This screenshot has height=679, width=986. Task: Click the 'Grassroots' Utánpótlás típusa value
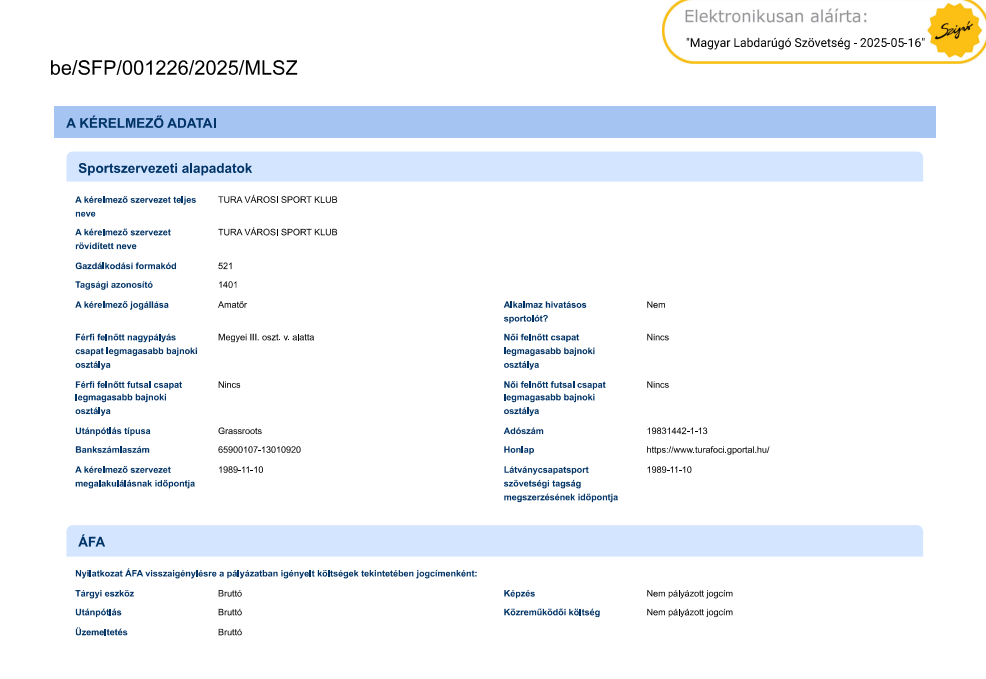(240, 431)
